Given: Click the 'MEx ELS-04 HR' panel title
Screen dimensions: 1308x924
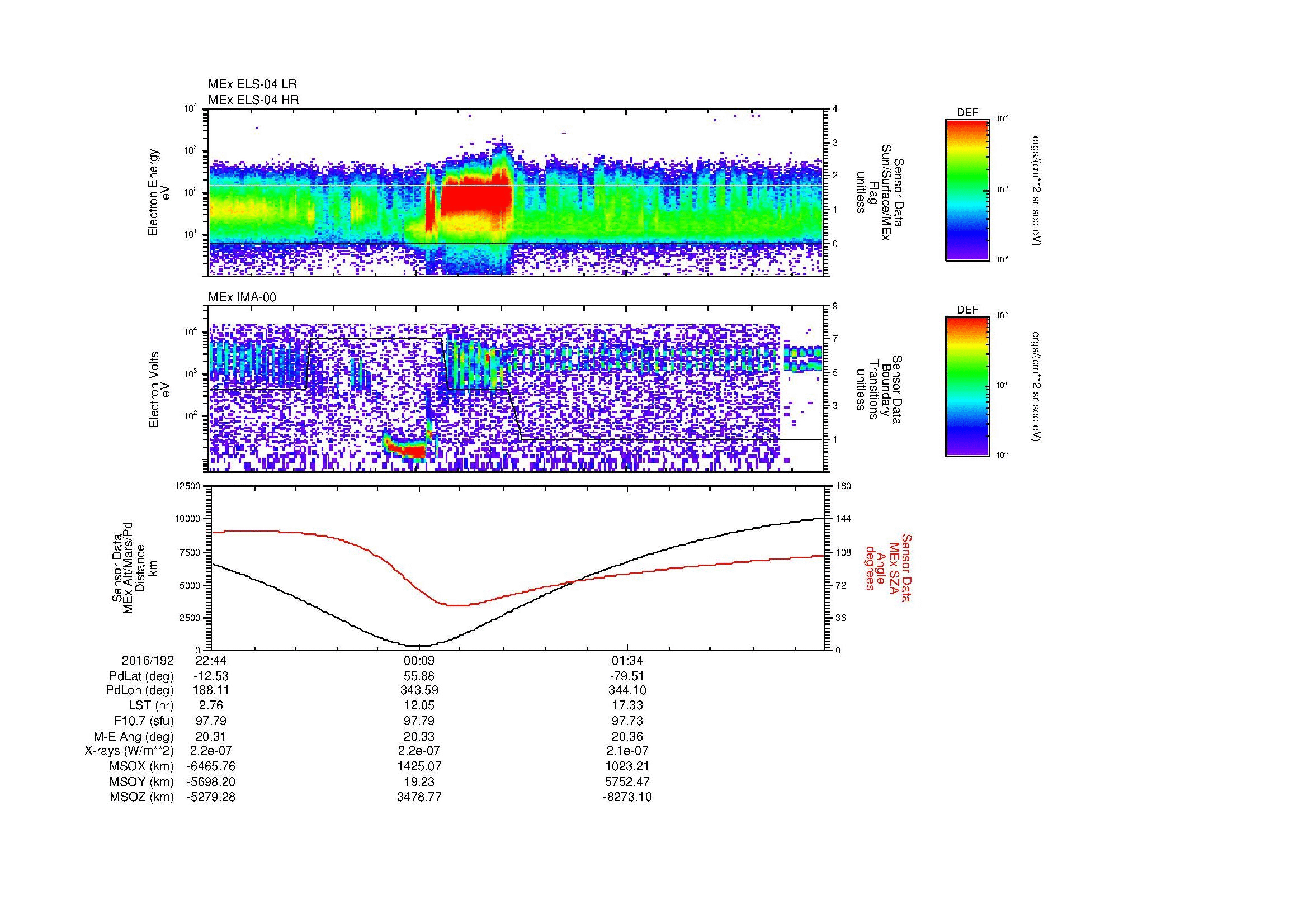Looking at the screenshot, I should (253, 99).
